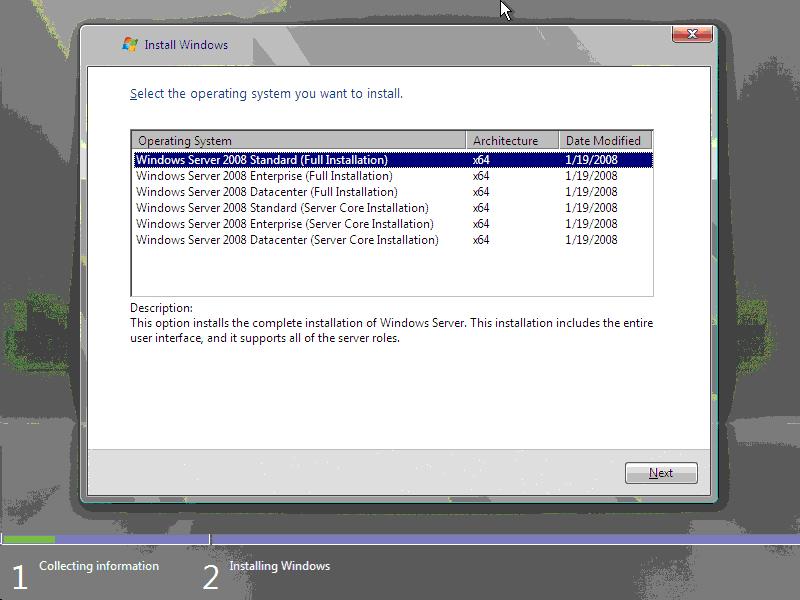Click the Windows flag icon in title bar

tap(130, 44)
